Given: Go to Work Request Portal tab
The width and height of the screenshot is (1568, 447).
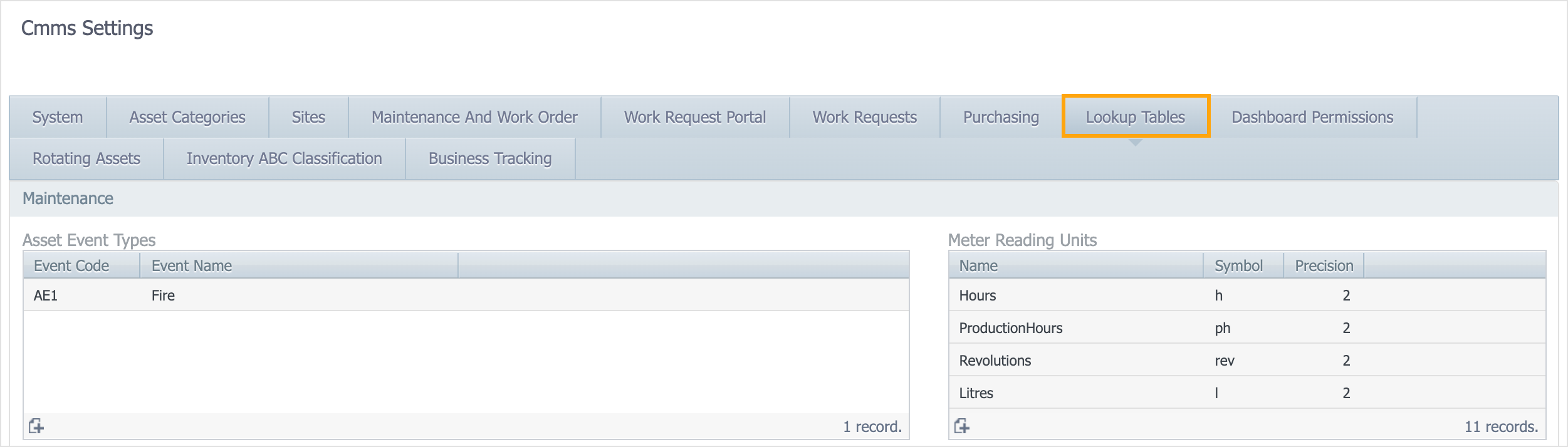Looking at the screenshot, I should tap(695, 117).
